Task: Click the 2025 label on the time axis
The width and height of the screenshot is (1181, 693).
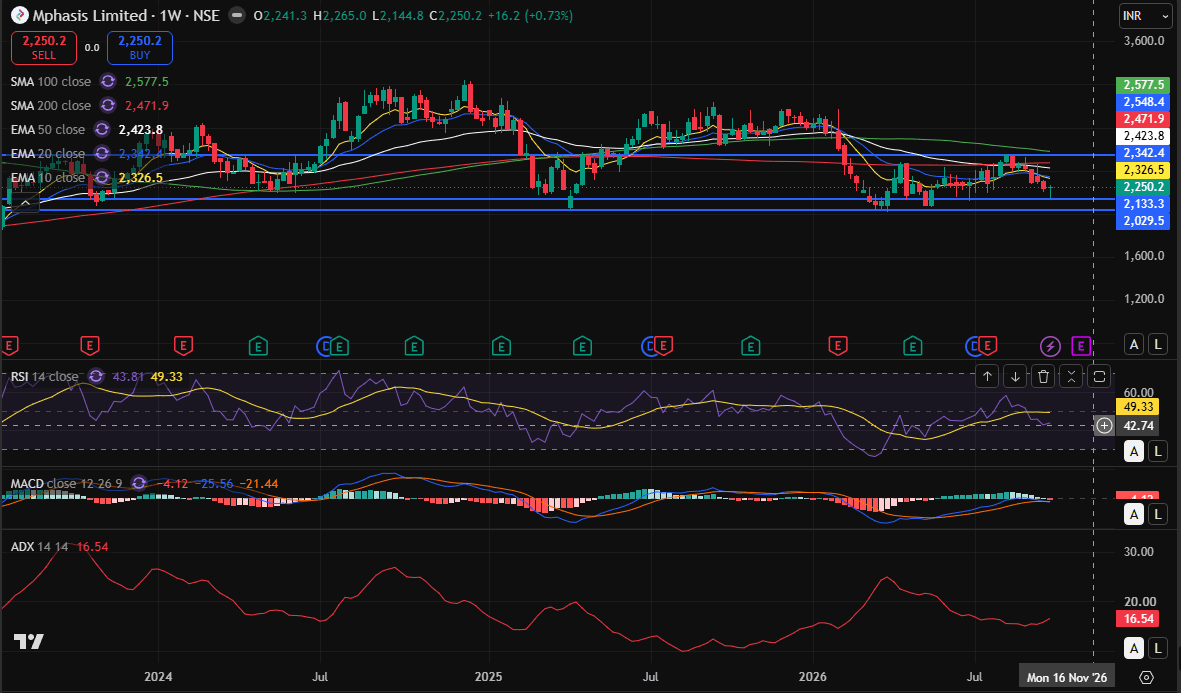Action: tap(489, 676)
